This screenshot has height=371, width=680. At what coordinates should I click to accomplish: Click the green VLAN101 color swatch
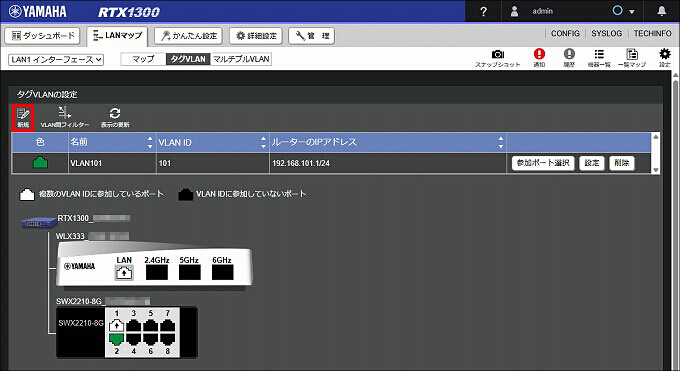[x=40, y=163]
